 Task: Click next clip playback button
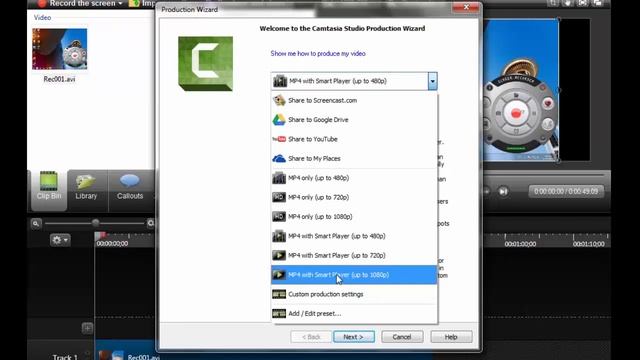[x=503, y=191]
